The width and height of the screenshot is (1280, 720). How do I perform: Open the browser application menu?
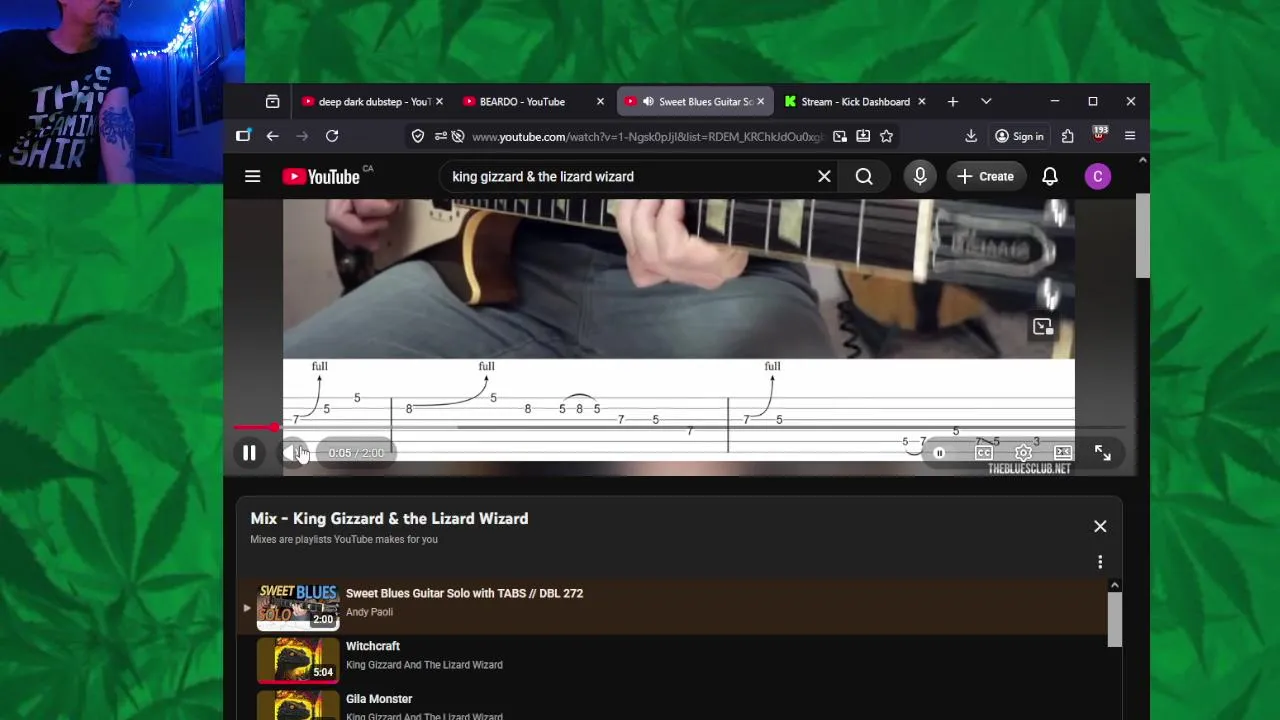click(1130, 136)
